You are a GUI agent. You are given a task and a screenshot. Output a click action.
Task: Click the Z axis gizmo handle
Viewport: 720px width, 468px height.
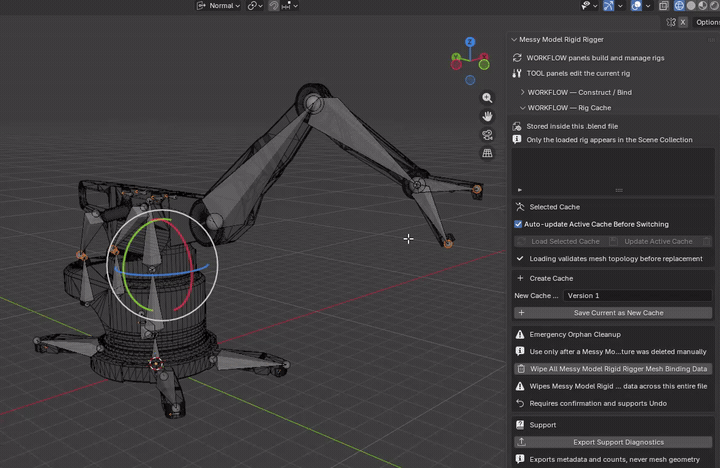[x=470, y=42]
